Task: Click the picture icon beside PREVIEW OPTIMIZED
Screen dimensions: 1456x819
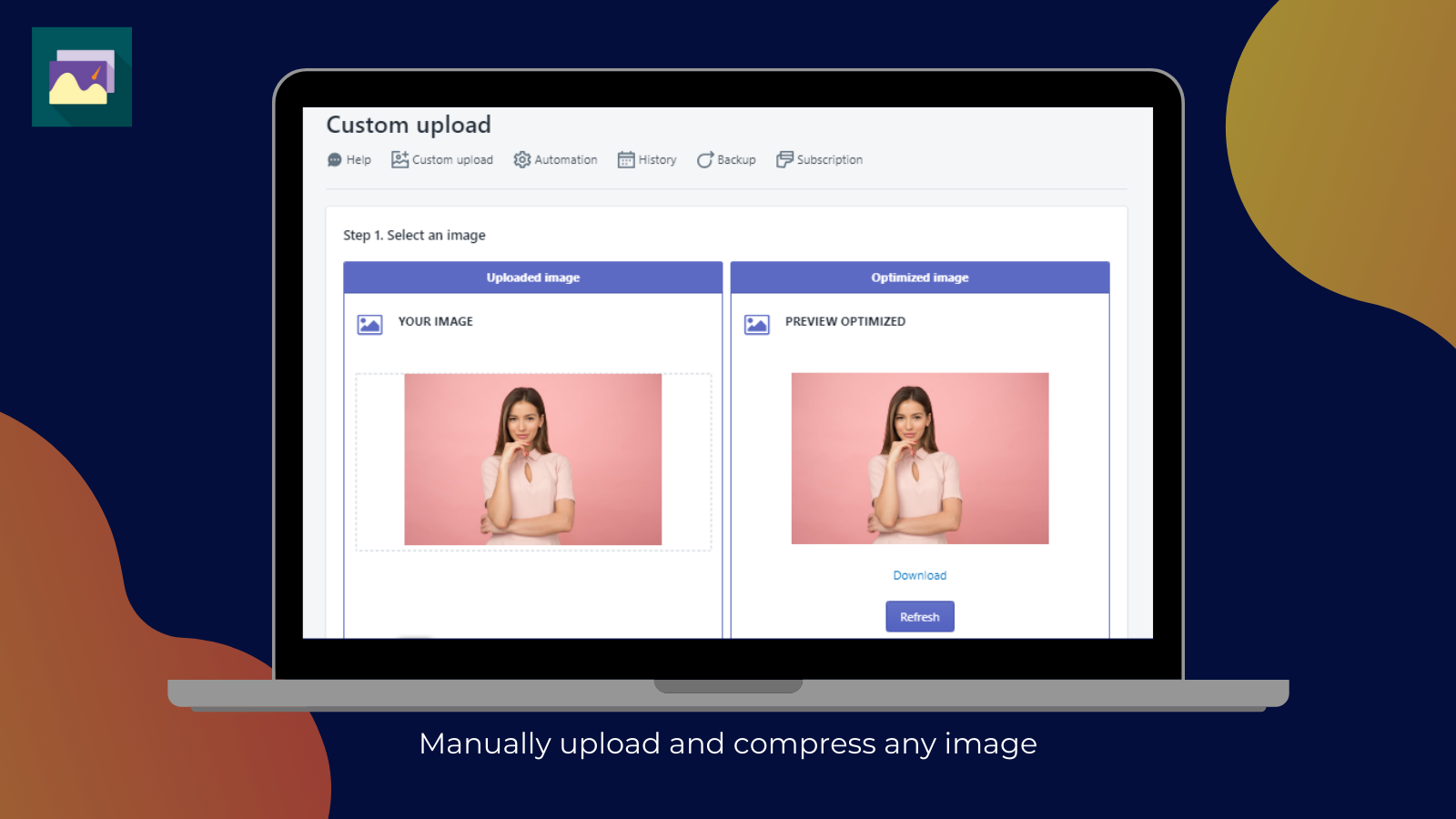Action: point(757,325)
